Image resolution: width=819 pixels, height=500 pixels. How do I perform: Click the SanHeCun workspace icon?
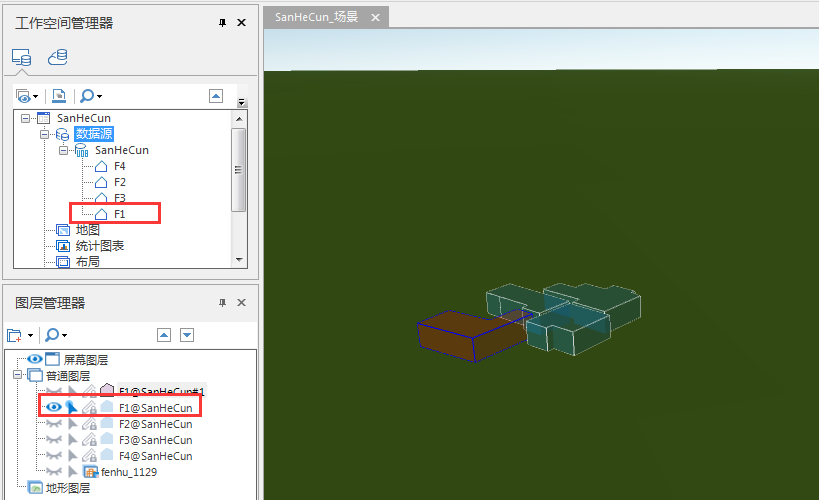(x=44, y=118)
